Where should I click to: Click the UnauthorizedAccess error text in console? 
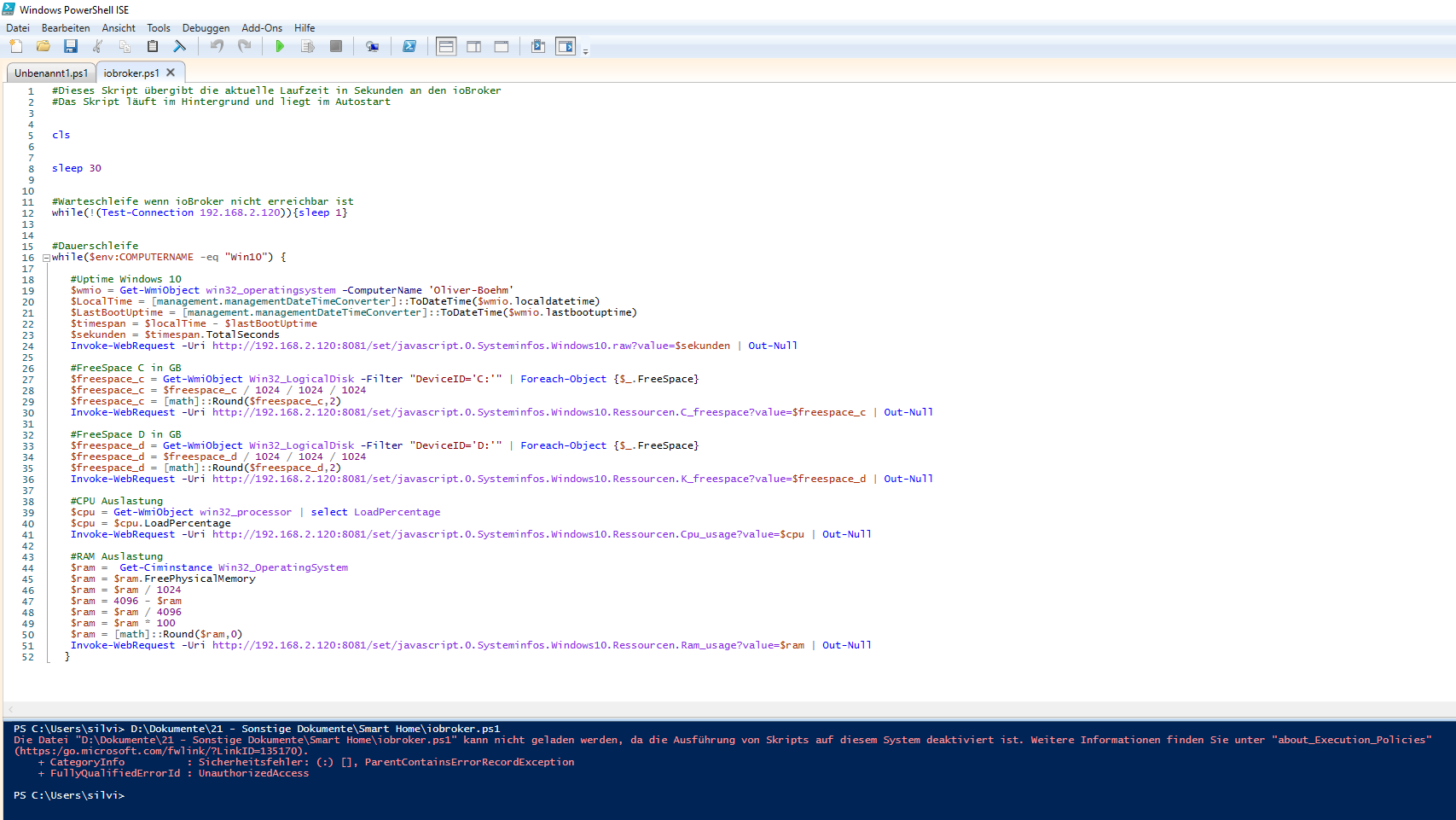click(254, 773)
